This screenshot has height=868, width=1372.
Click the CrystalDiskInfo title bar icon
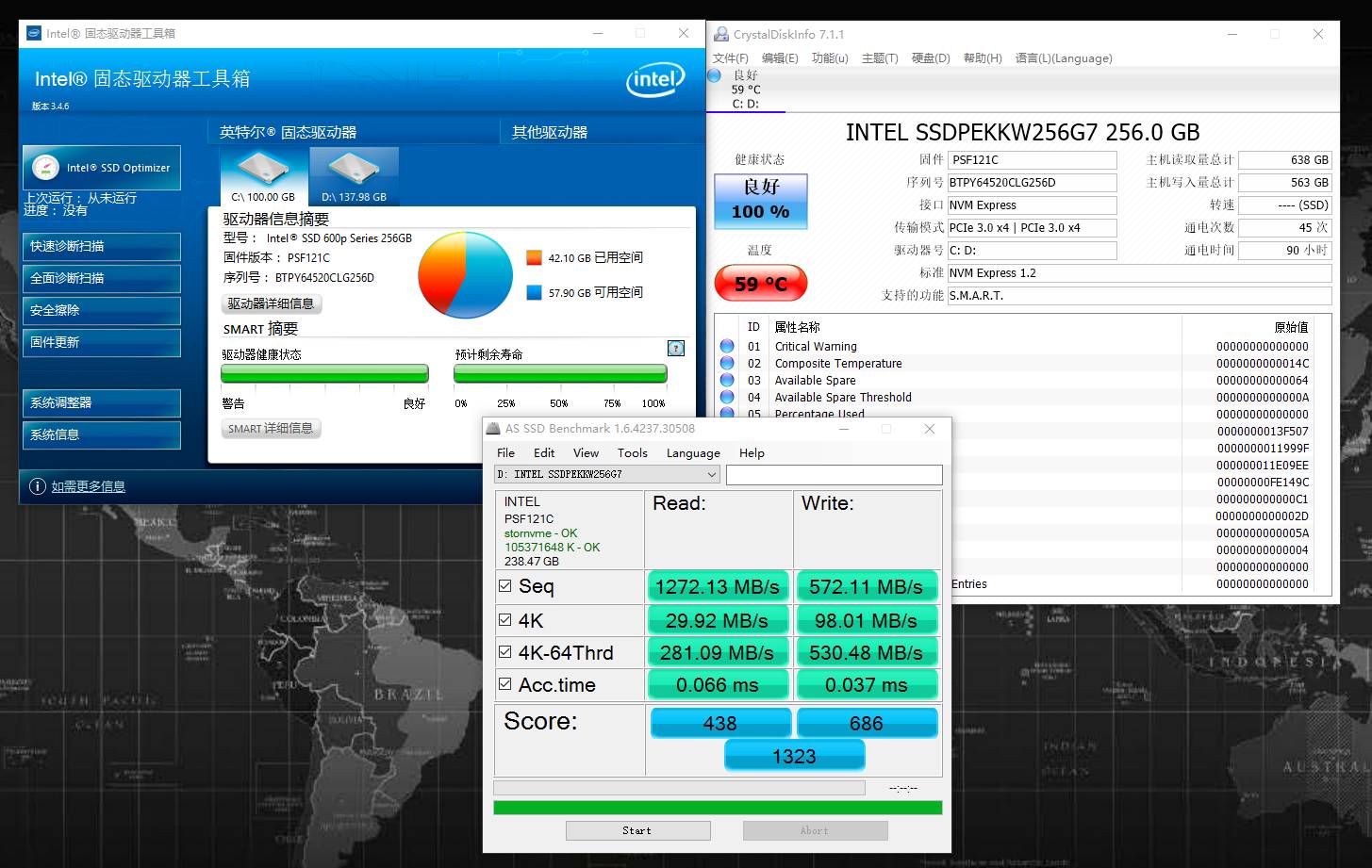point(721,35)
